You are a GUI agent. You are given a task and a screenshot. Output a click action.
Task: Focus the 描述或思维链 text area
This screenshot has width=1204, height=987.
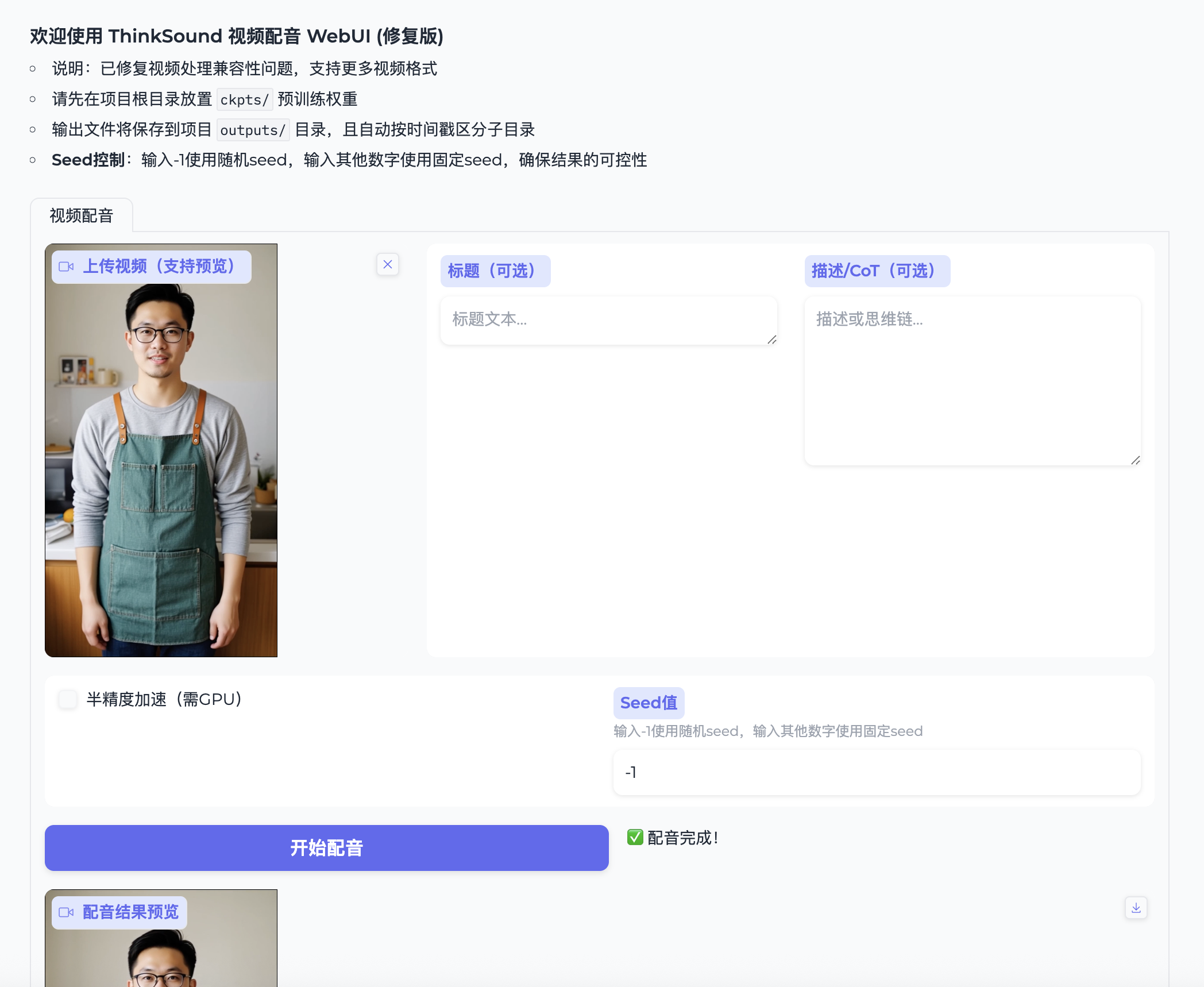(x=973, y=380)
